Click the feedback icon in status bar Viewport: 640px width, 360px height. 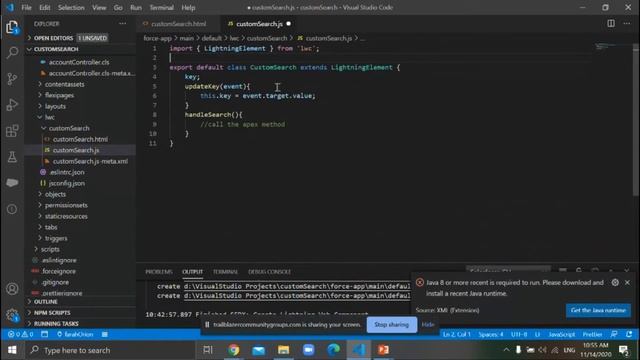614,334
